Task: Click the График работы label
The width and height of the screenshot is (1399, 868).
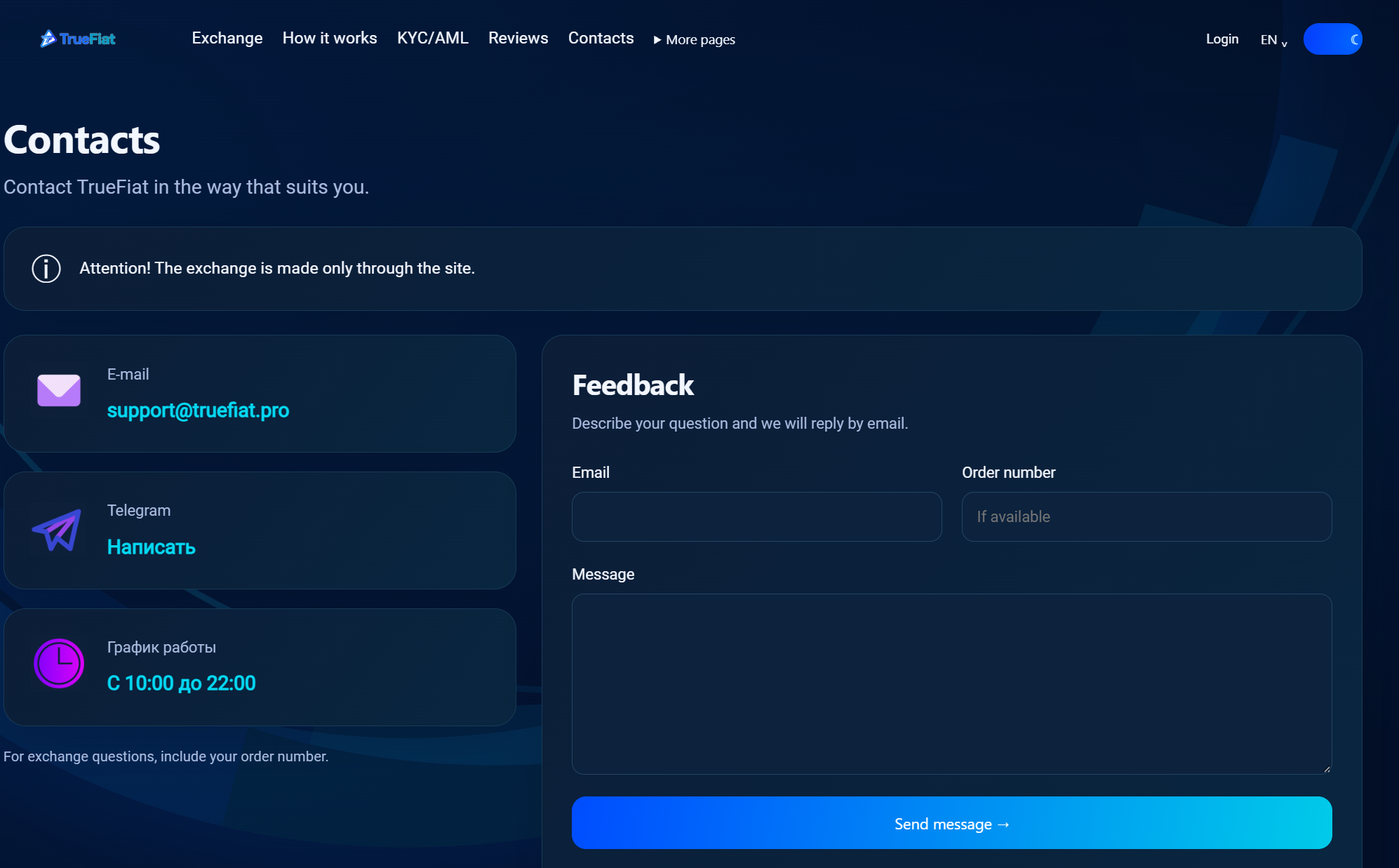Action: click(161, 647)
